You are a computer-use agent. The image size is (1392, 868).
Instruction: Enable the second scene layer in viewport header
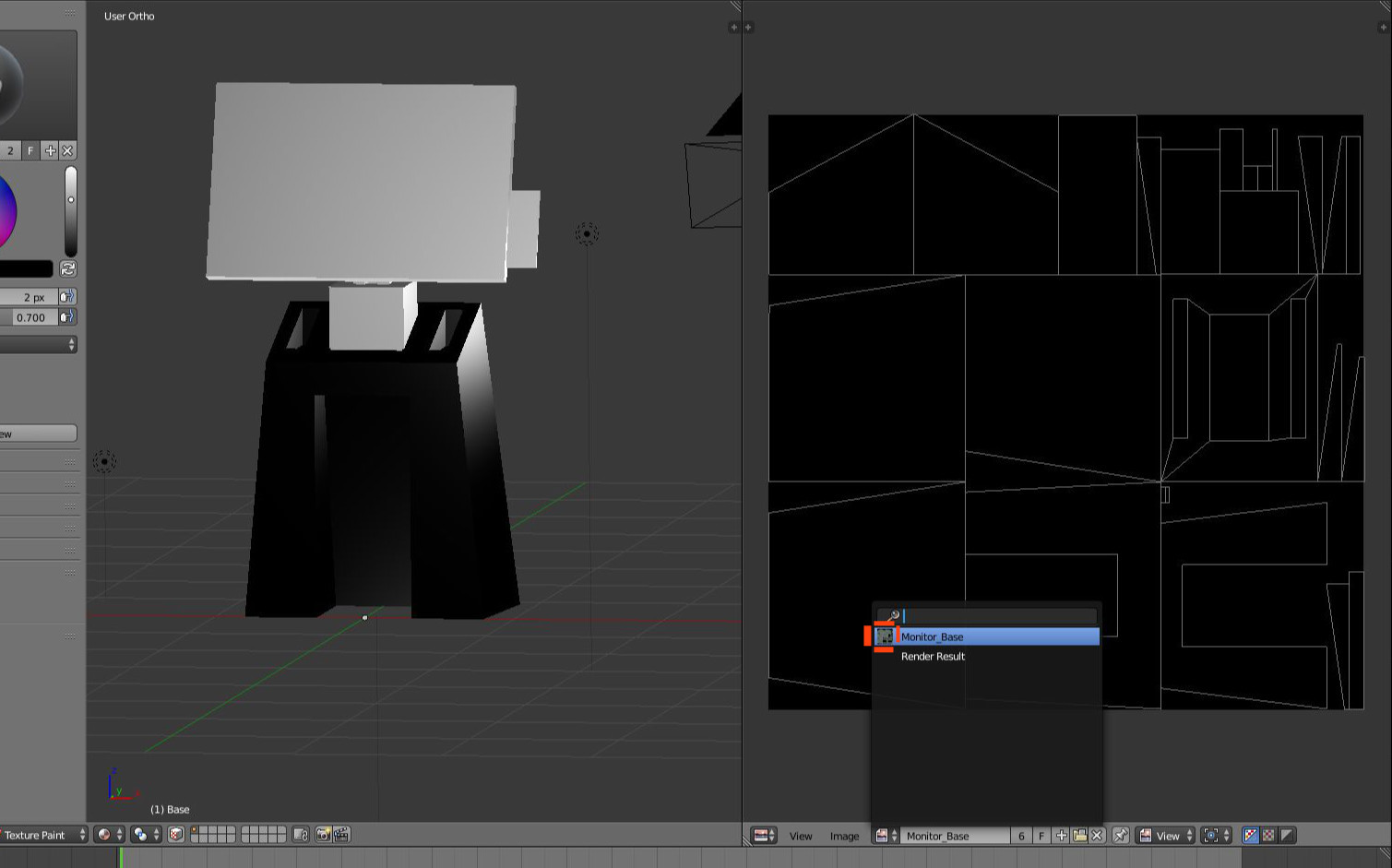point(205,830)
